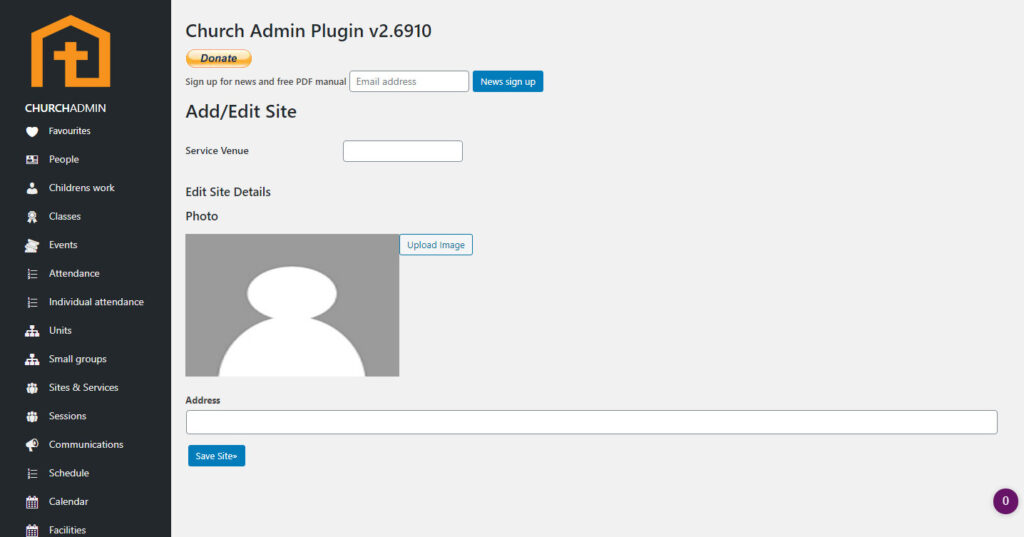Open the Attendance menu item

(x=74, y=273)
